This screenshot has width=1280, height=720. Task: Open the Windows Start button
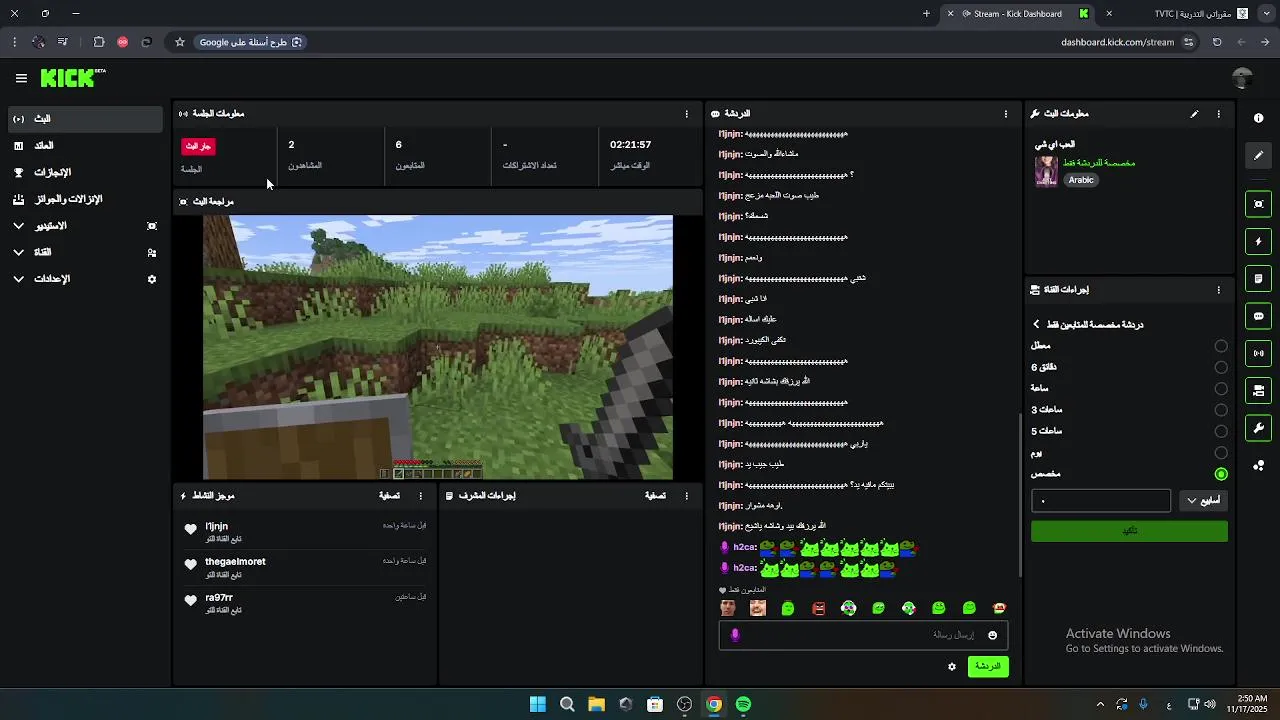538,704
